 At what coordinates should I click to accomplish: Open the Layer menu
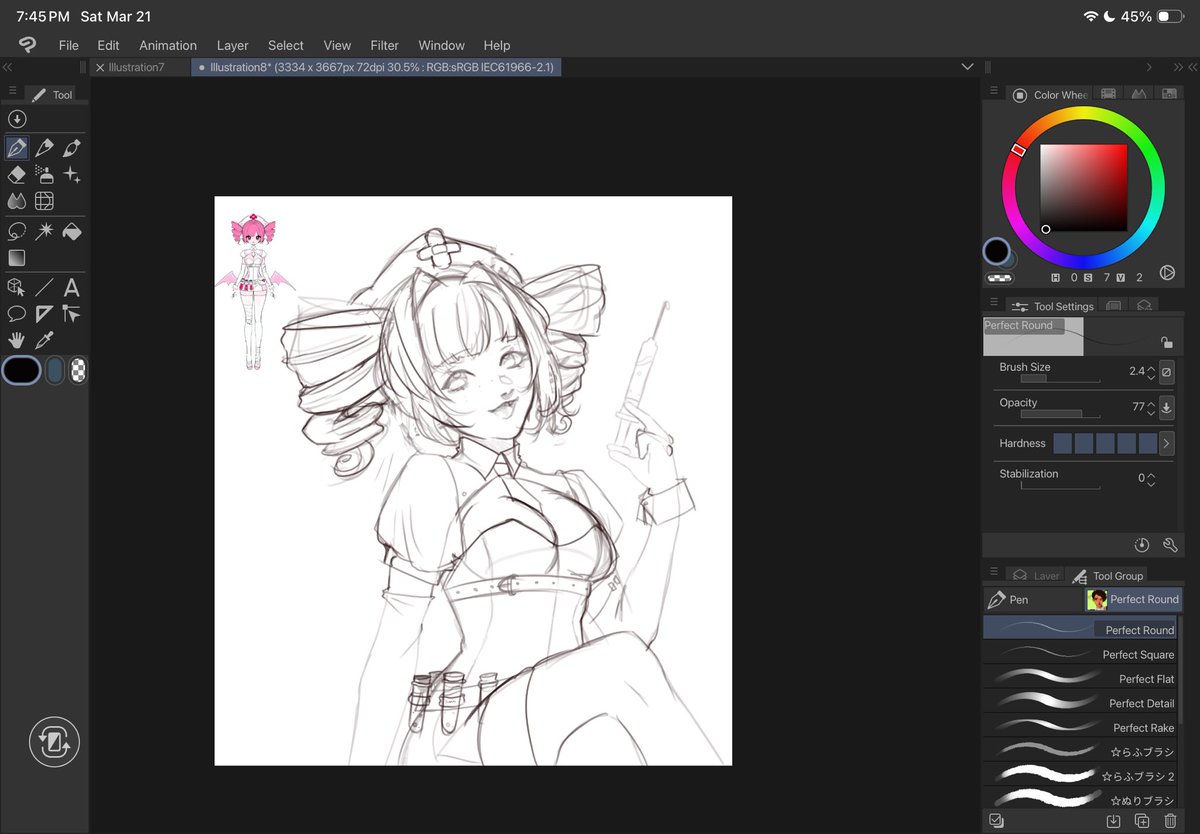(232, 45)
